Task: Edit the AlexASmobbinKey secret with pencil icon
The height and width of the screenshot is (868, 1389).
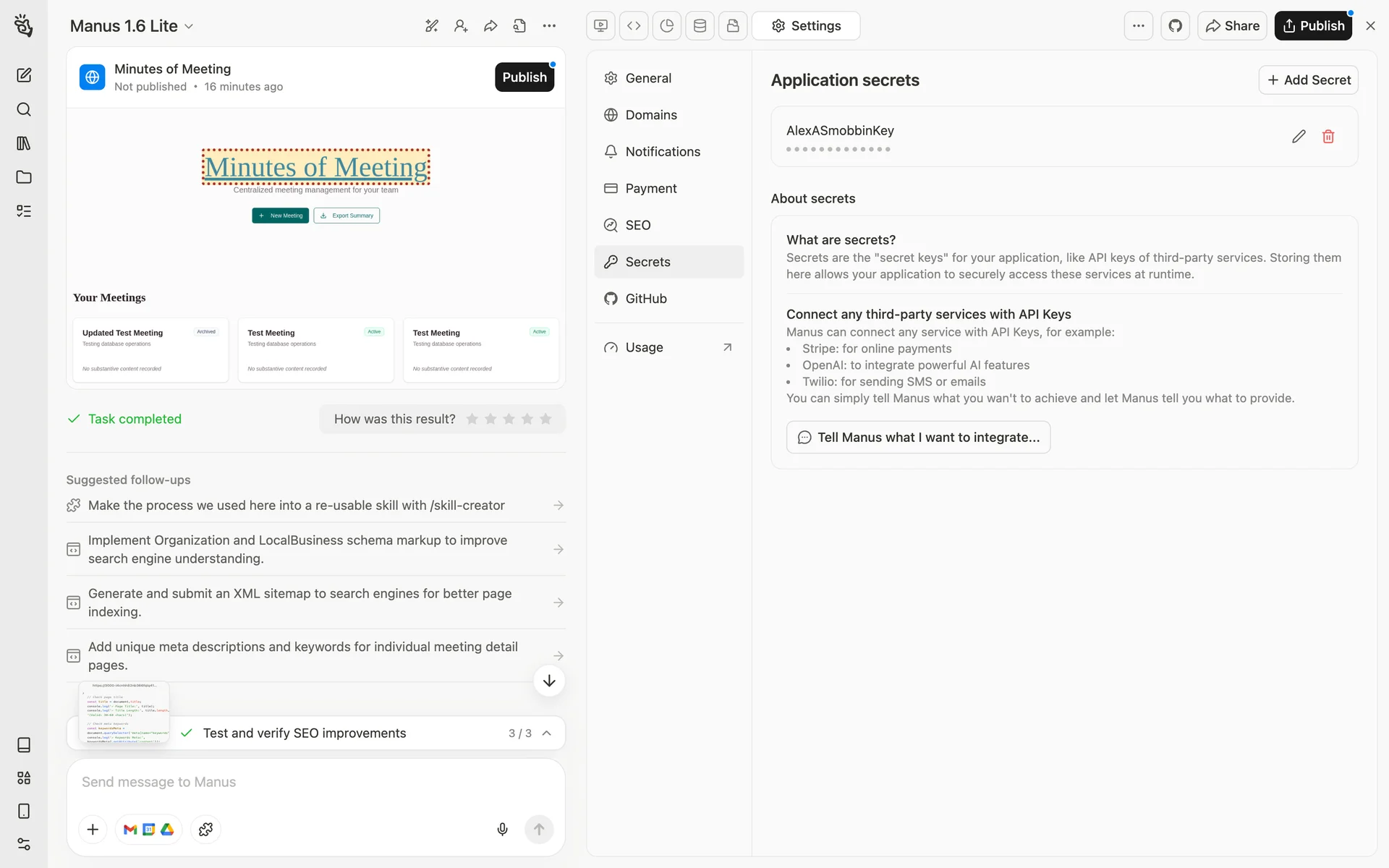Action: point(1299,137)
